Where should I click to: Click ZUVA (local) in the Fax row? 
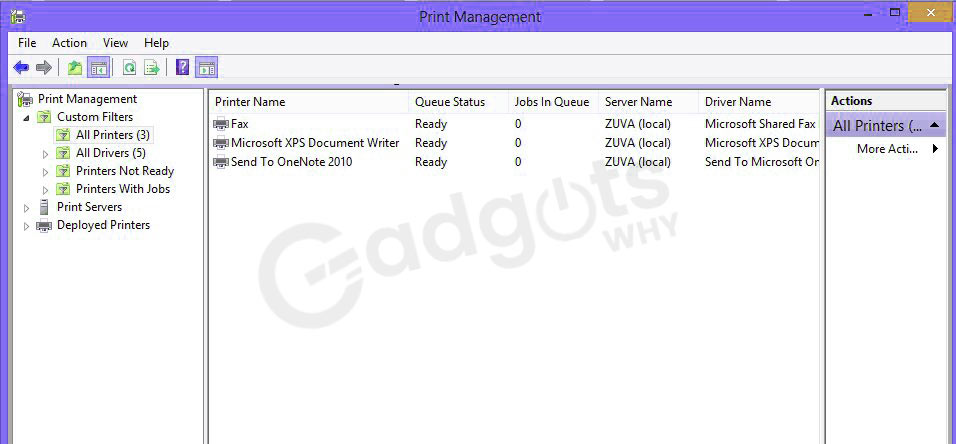tap(638, 124)
